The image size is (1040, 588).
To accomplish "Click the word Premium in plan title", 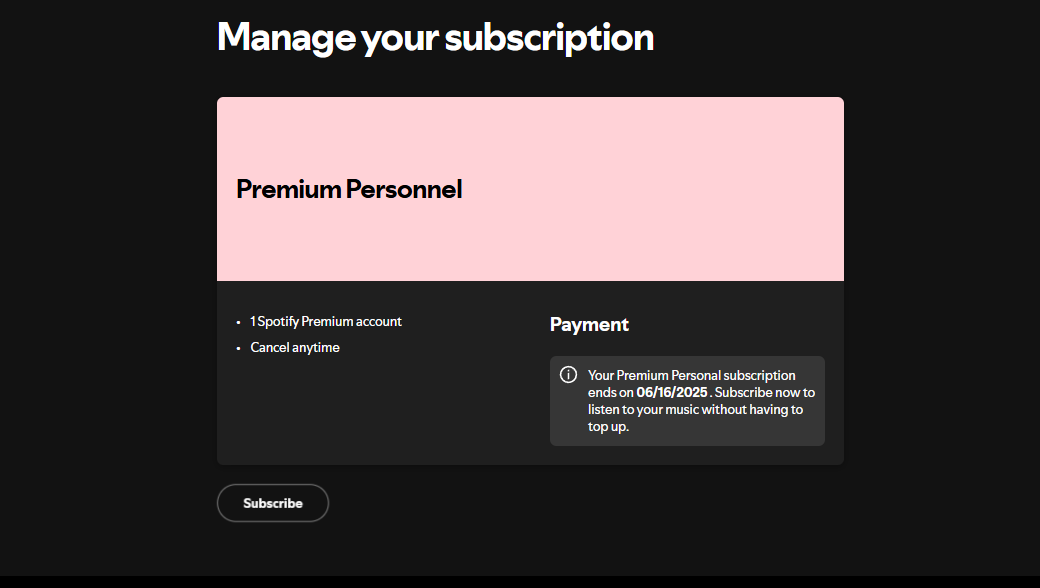I will click(289, 189).
